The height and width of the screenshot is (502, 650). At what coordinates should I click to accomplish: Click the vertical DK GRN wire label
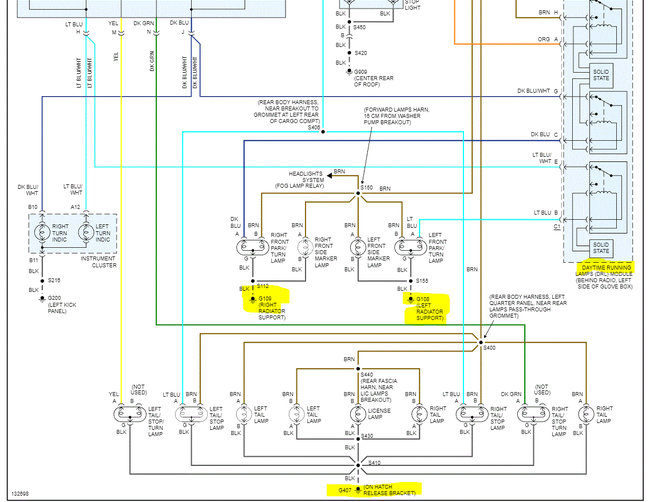[152, 61]
